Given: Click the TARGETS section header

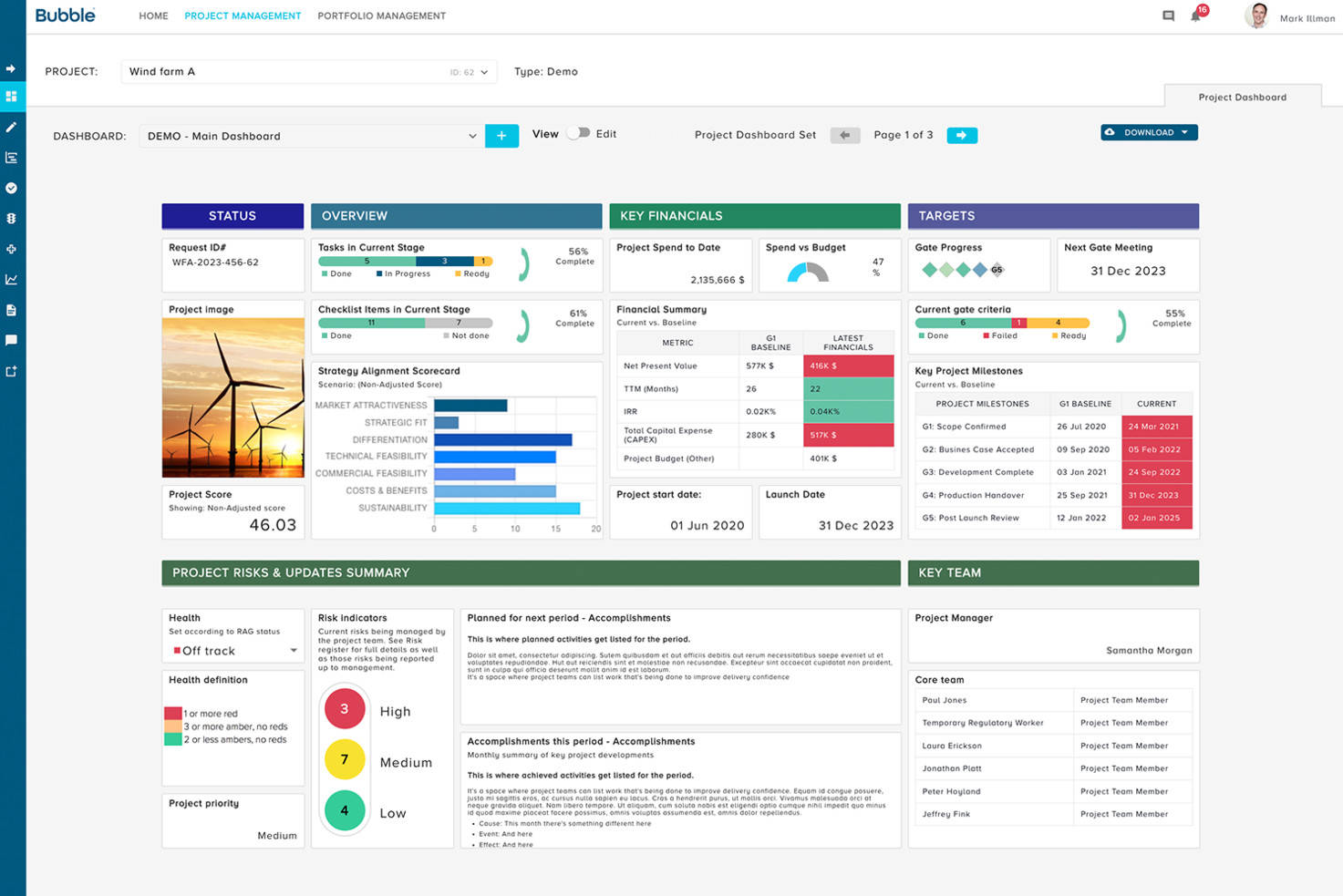Looking at the screenshot, I should (1053, 216).
